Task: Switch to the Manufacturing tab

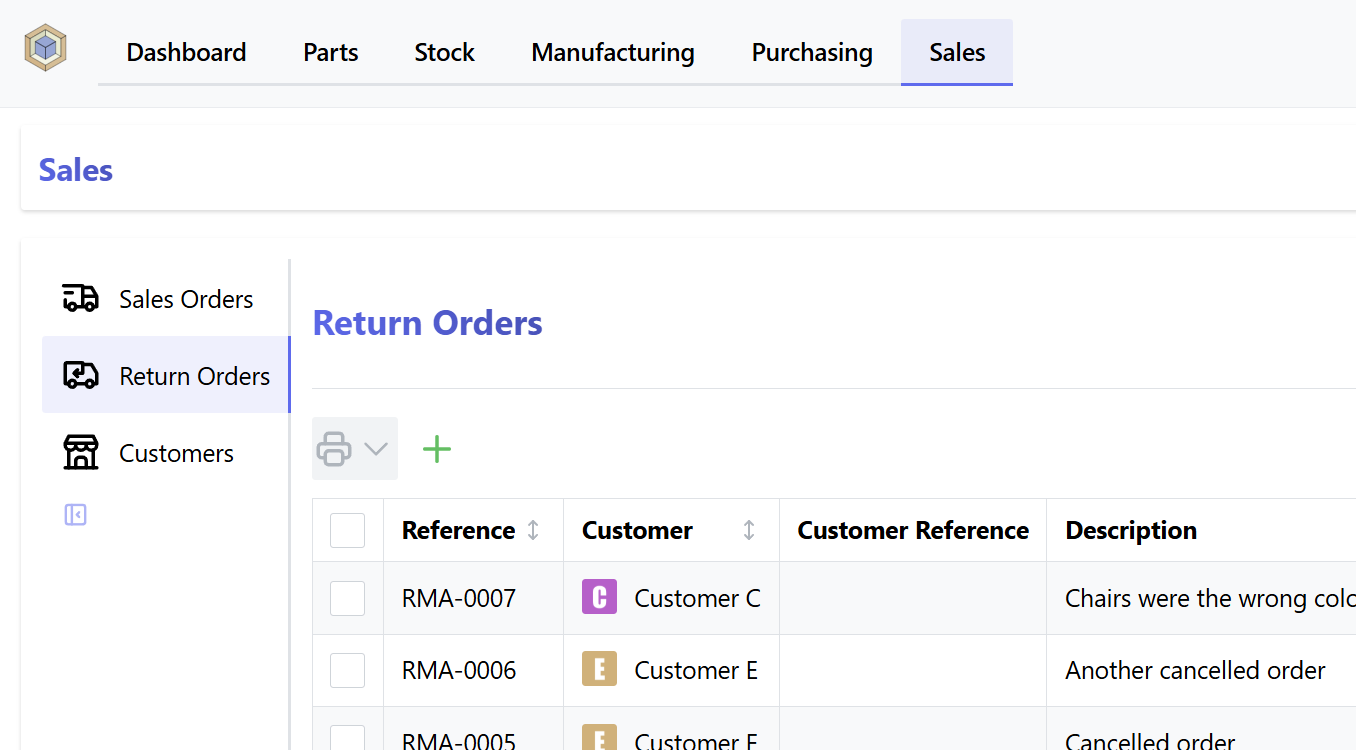Action: 613,52
